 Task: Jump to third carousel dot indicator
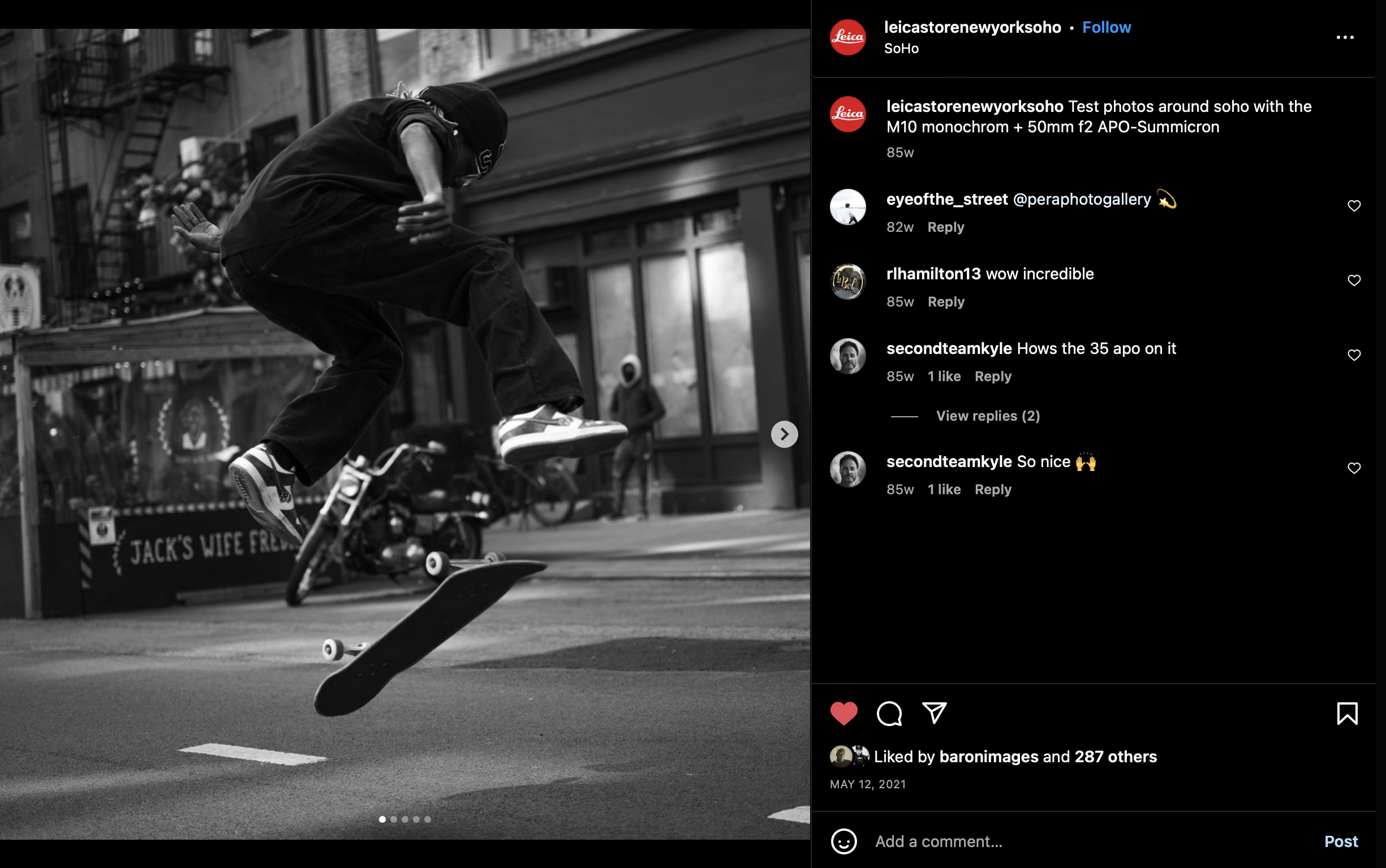coord(405,819)
